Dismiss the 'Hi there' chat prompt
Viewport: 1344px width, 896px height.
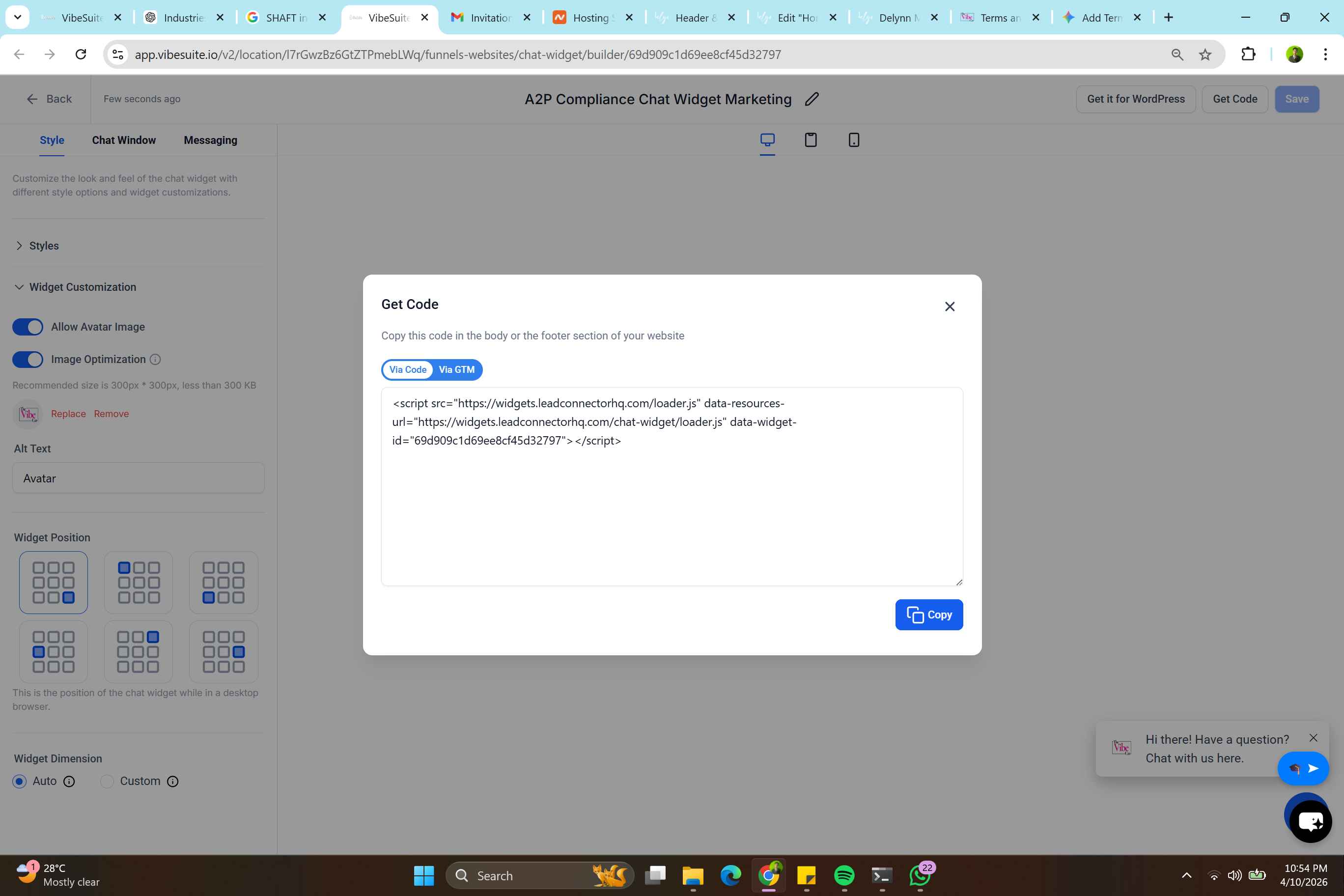click(x=1313, y=738)
